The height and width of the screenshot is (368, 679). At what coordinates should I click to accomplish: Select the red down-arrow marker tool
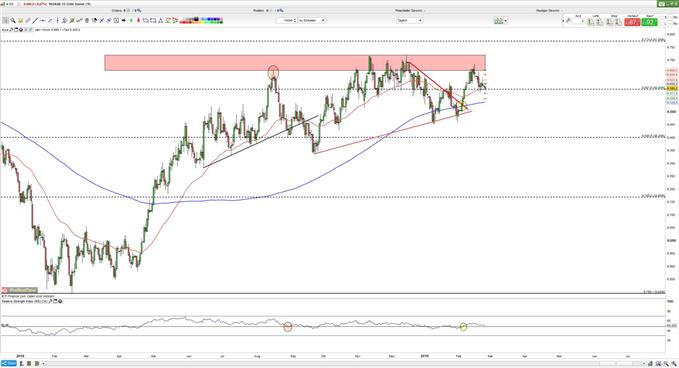pos(139,20)
